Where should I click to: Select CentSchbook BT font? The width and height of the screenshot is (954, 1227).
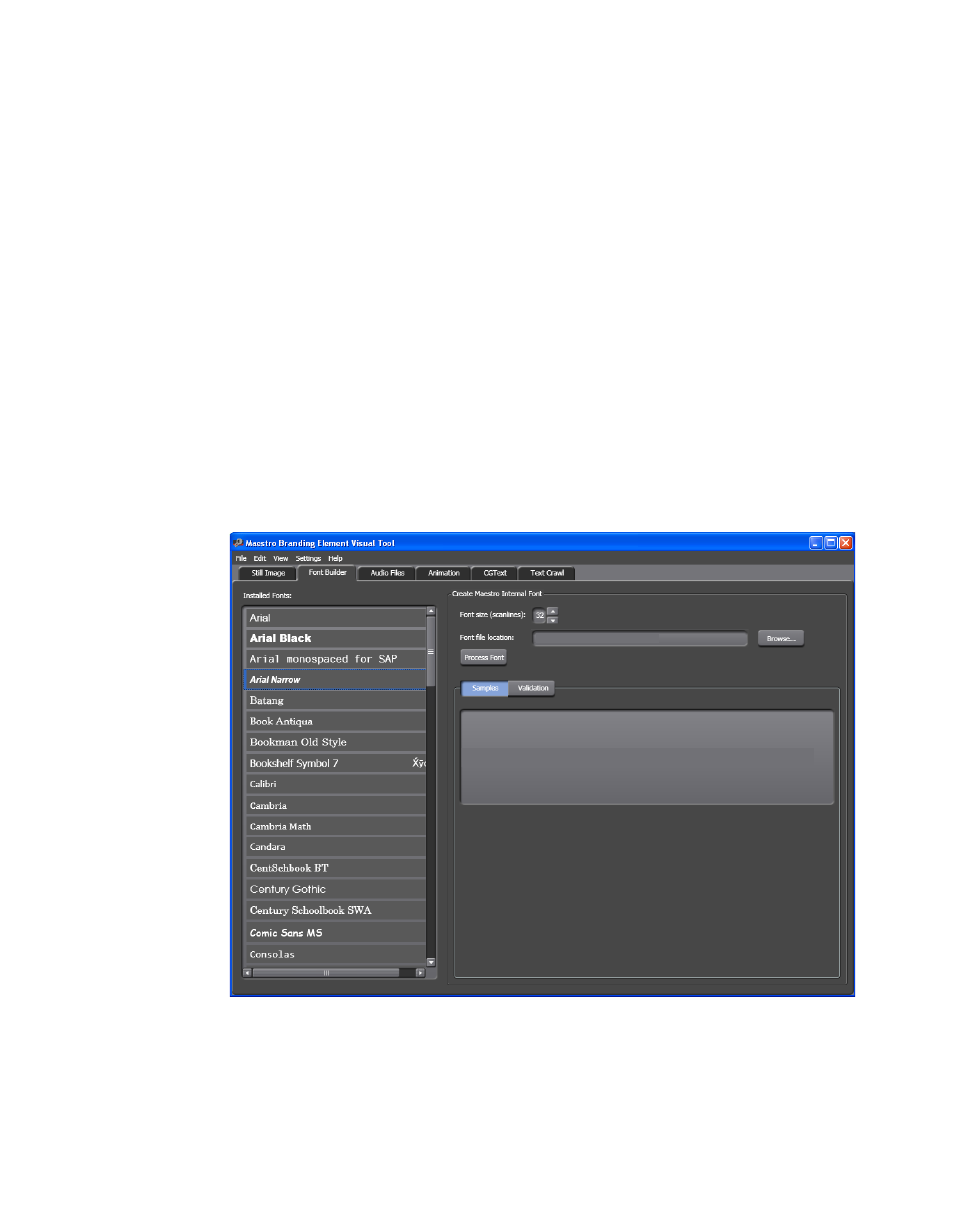[335, 869]
